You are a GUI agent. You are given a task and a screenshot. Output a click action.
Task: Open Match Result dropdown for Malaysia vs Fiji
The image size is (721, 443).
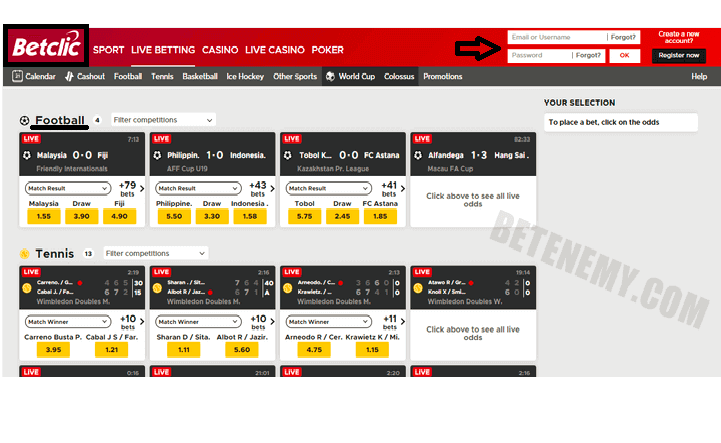tap(68, 188)
